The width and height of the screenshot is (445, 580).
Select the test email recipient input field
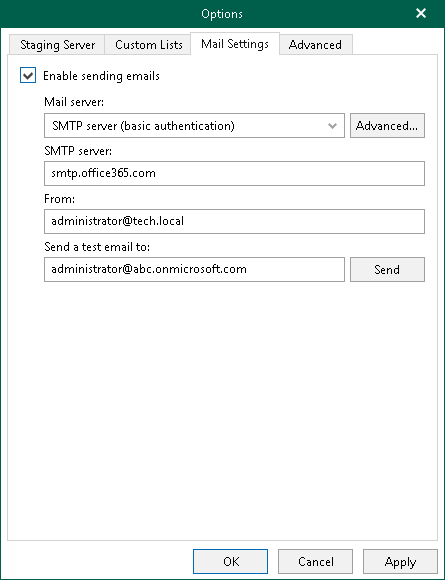click(x=195, y=269)
